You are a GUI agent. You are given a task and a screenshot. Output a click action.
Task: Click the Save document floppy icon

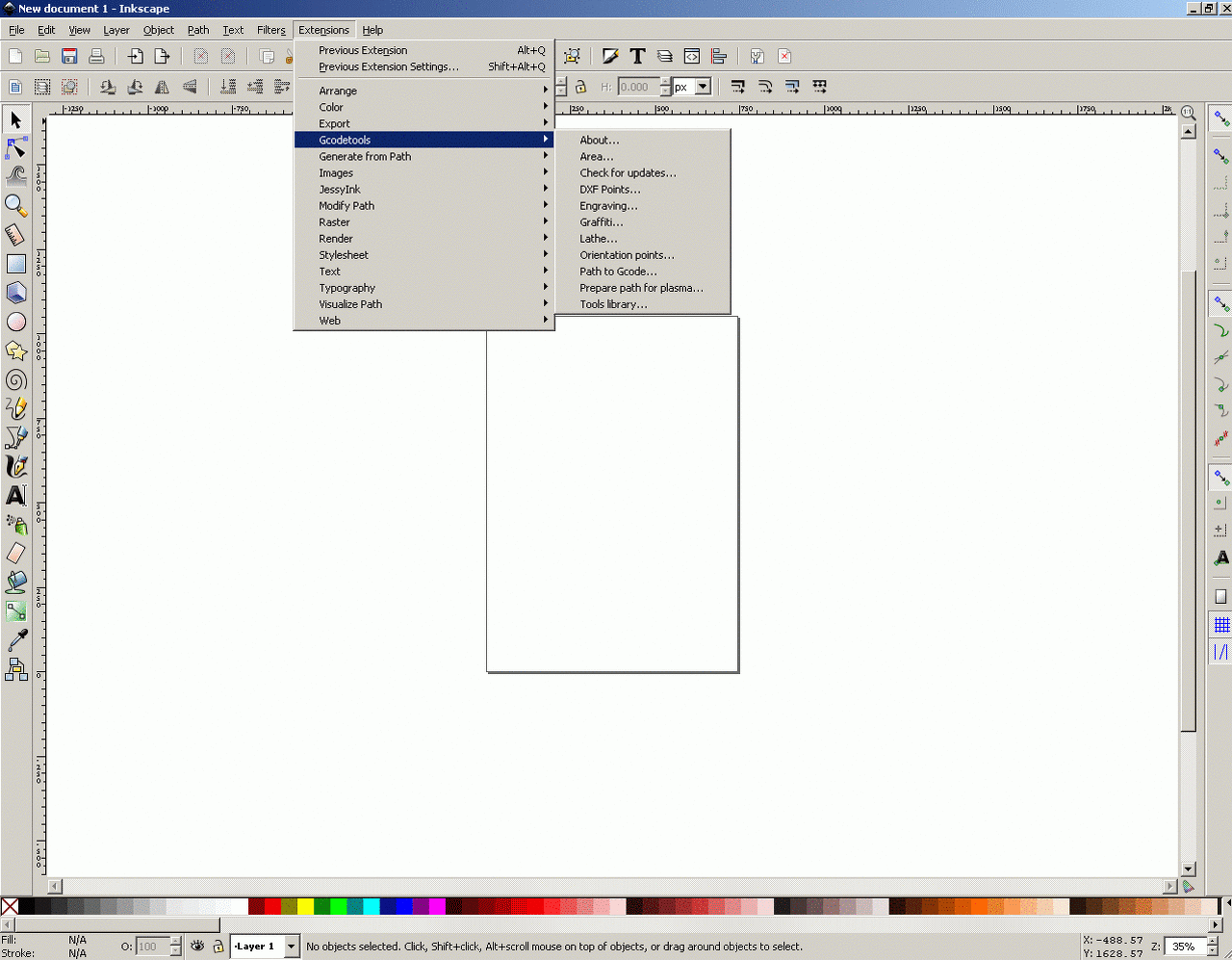point(69,56)
